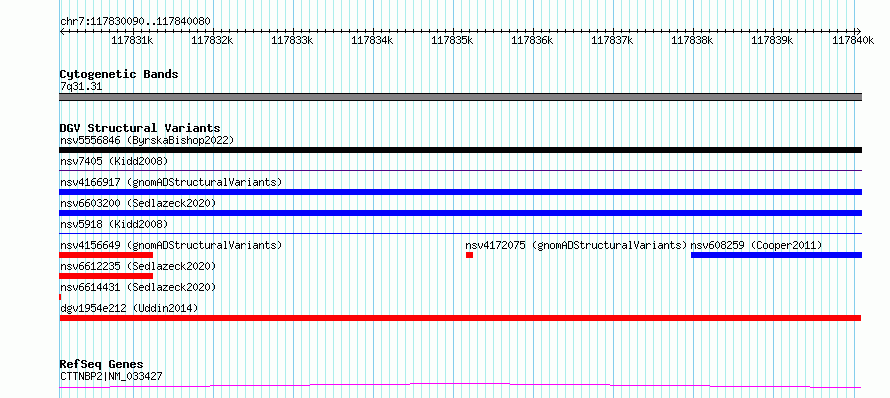Viewport: 890px width, 398px height.
Task: Click the nsv7405 (Kidd2008) label
Action: point(114,161)
